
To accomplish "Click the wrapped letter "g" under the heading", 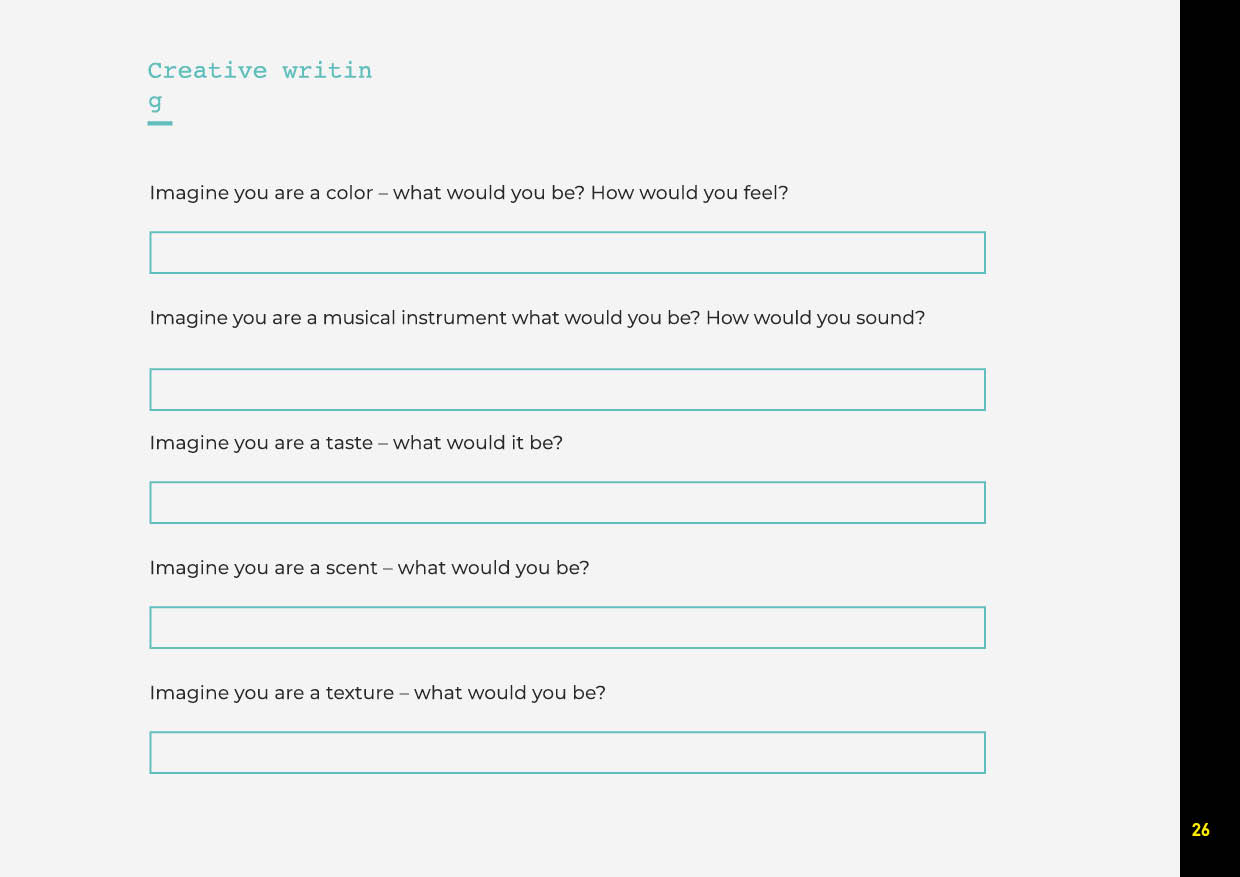I will pyautogui.click(x=155, y=101).
